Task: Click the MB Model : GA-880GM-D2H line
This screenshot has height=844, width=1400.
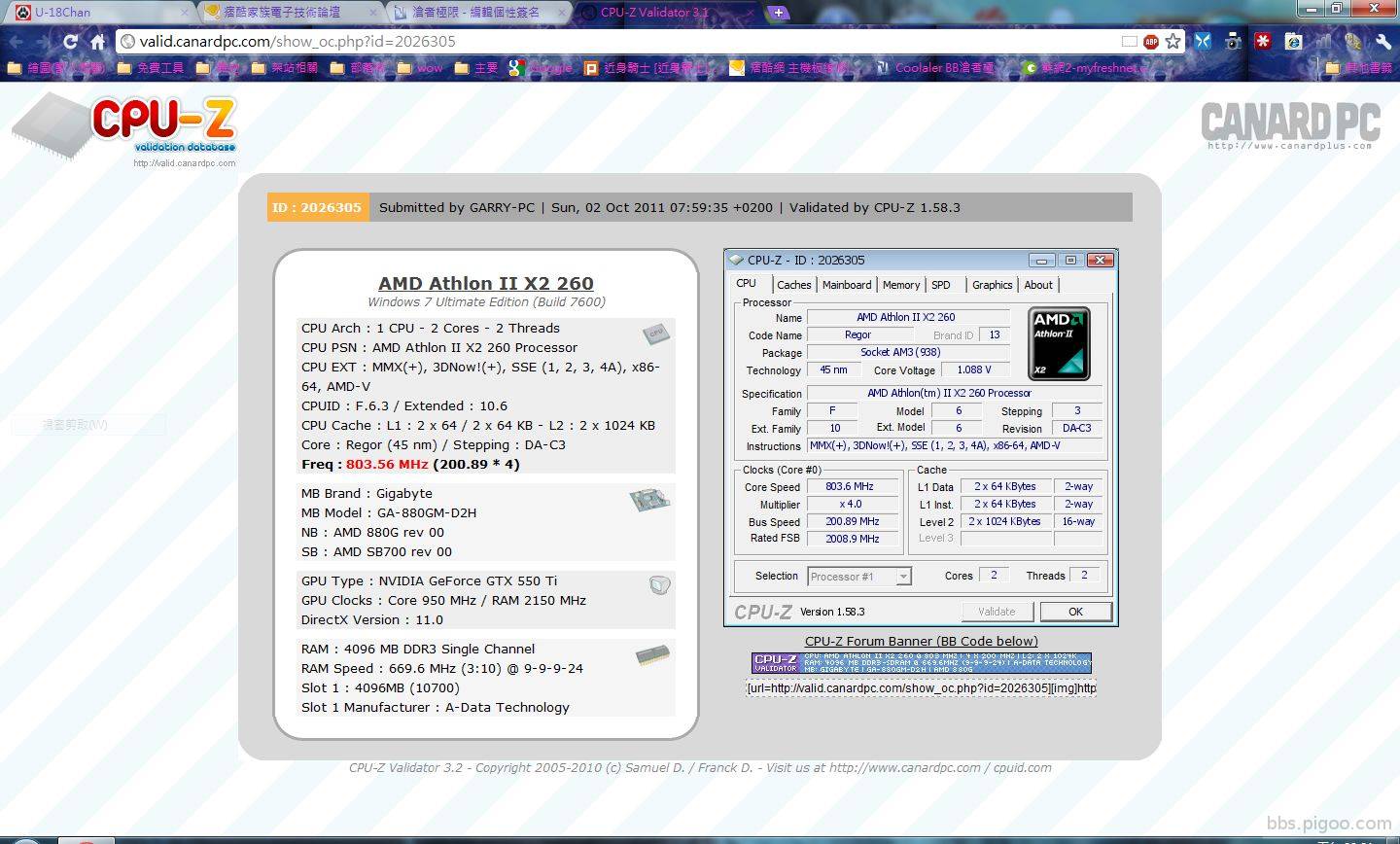Action: tap(389, 513)
